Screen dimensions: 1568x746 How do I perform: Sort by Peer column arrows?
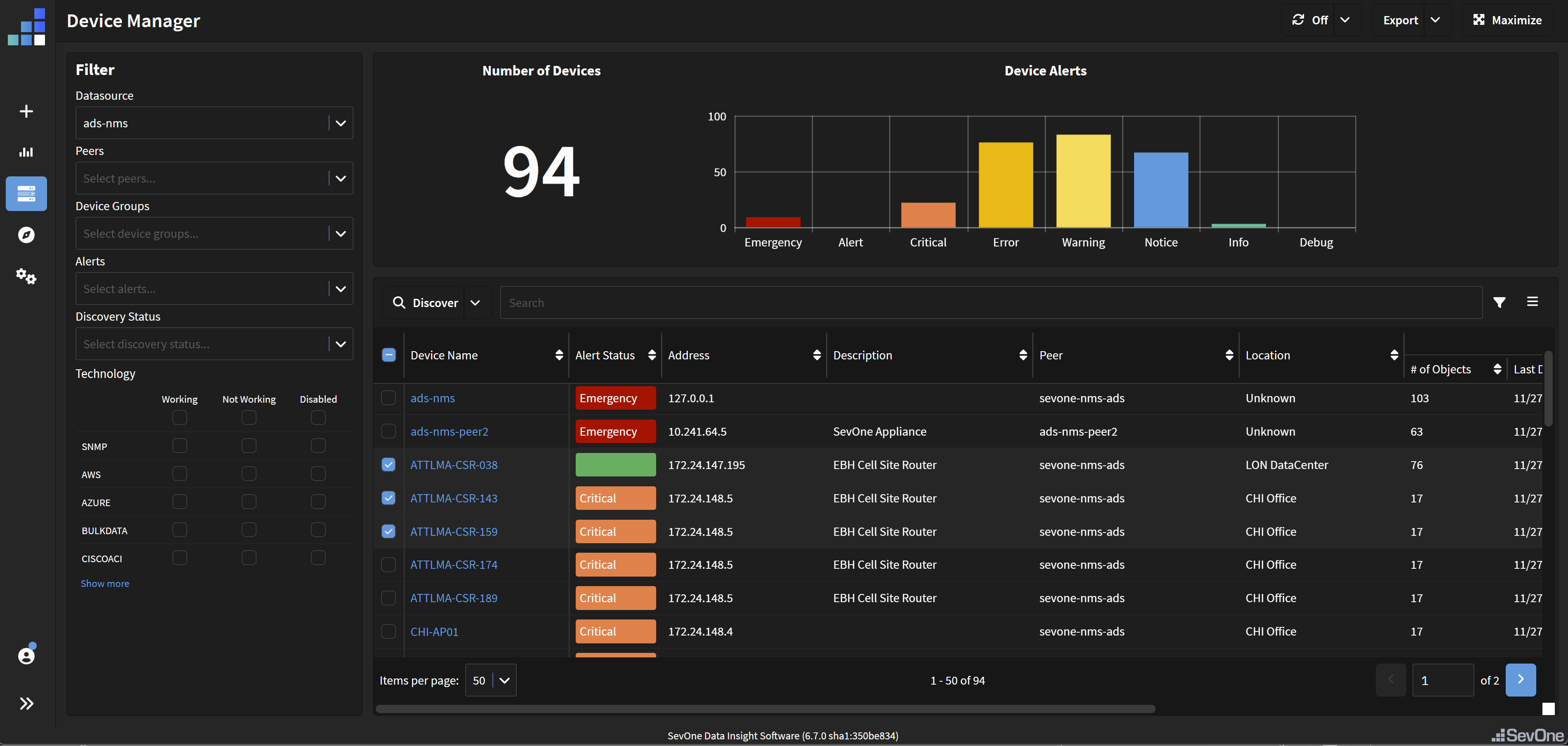(1229, 355)
